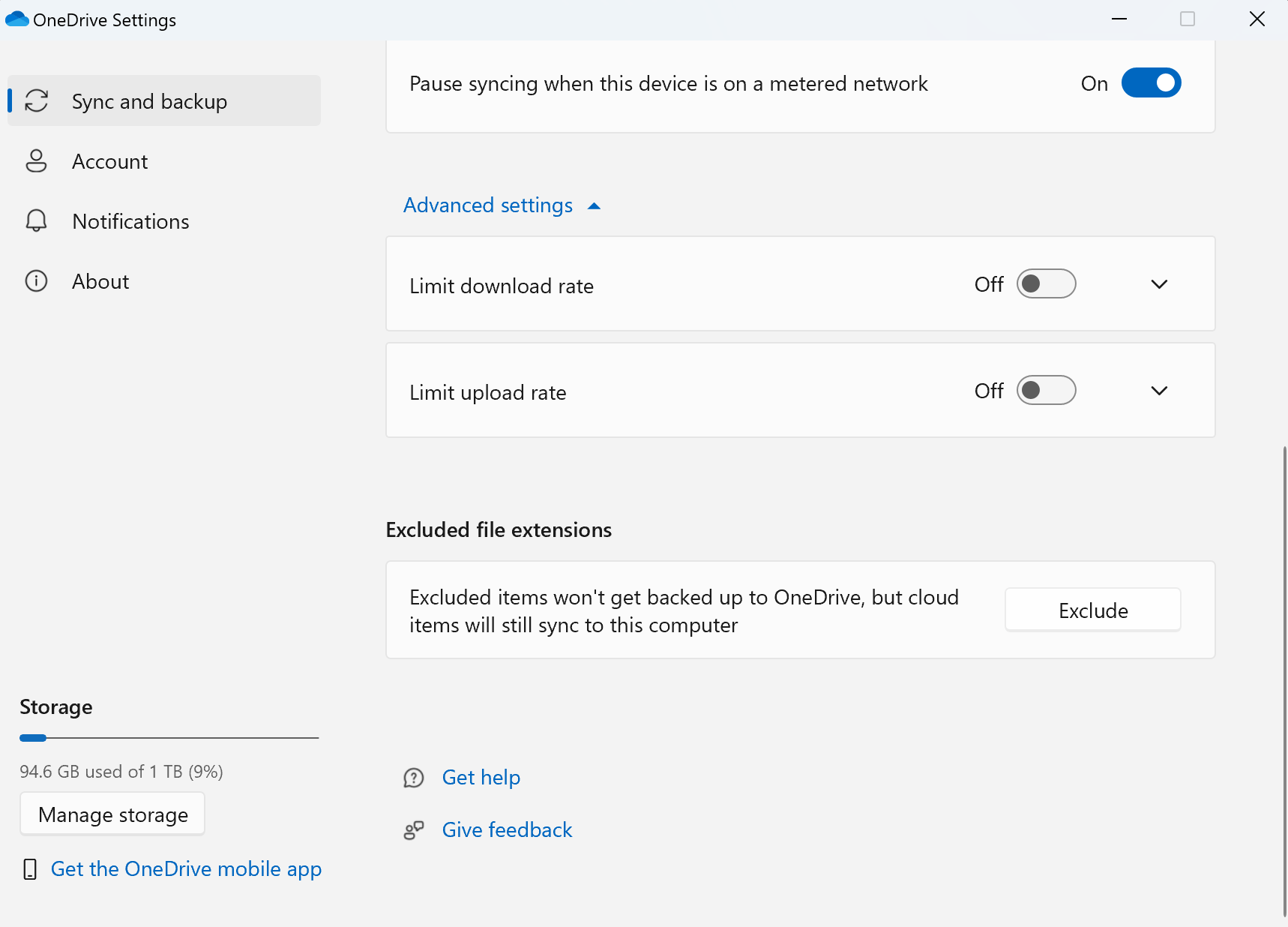Click the OneDrive cloud logo
This screenshot has height=927, width=1288.
[x=16, y=19]
